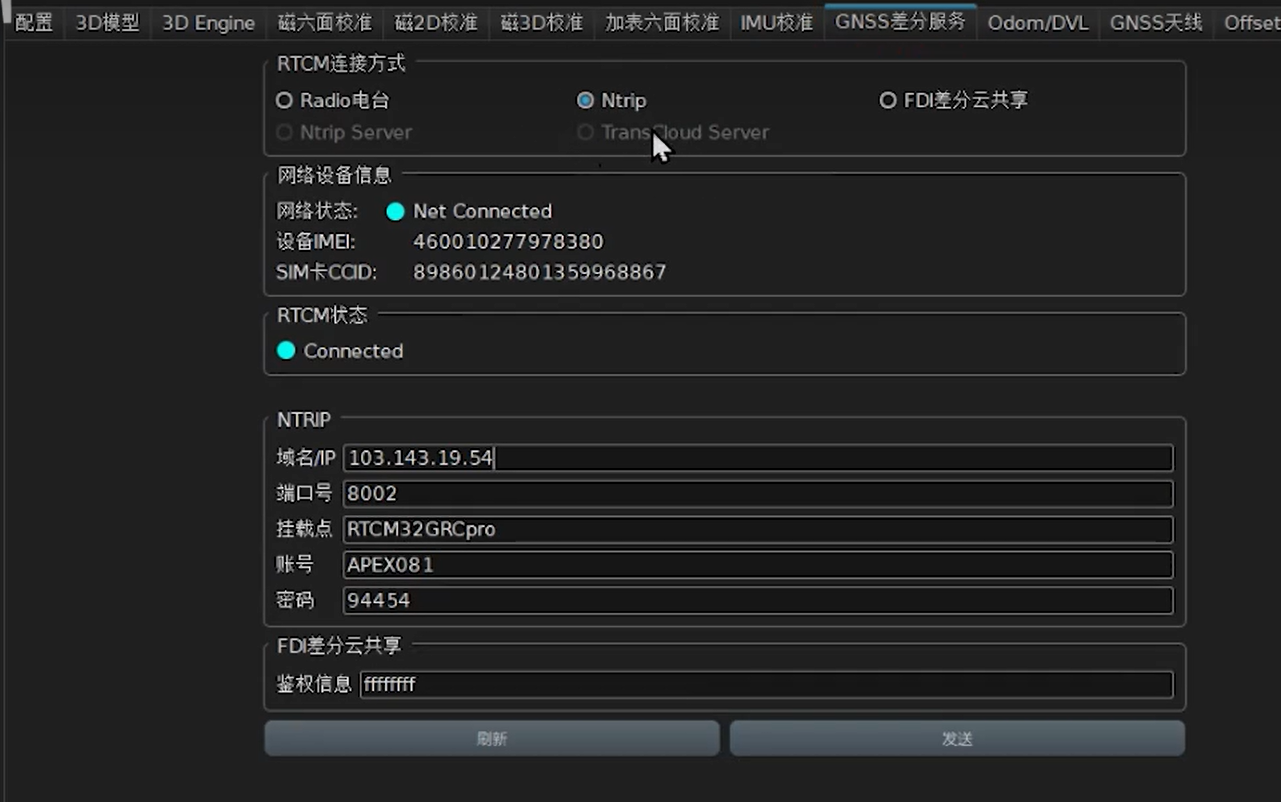Click the RTCM连接方式 group title
The height and width of the screenshot is (802, 1281).
pyautogui.click(x=341, y=63)
